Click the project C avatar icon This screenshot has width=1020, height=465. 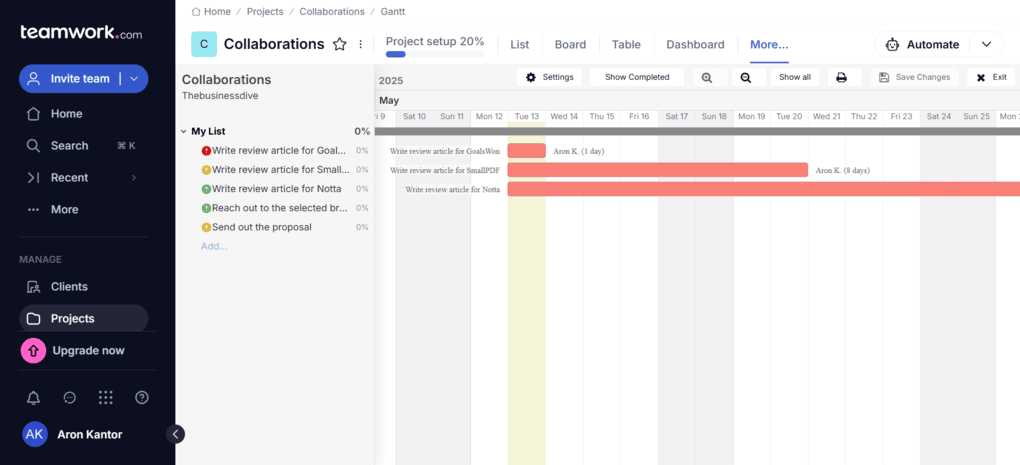click(204, 44)
